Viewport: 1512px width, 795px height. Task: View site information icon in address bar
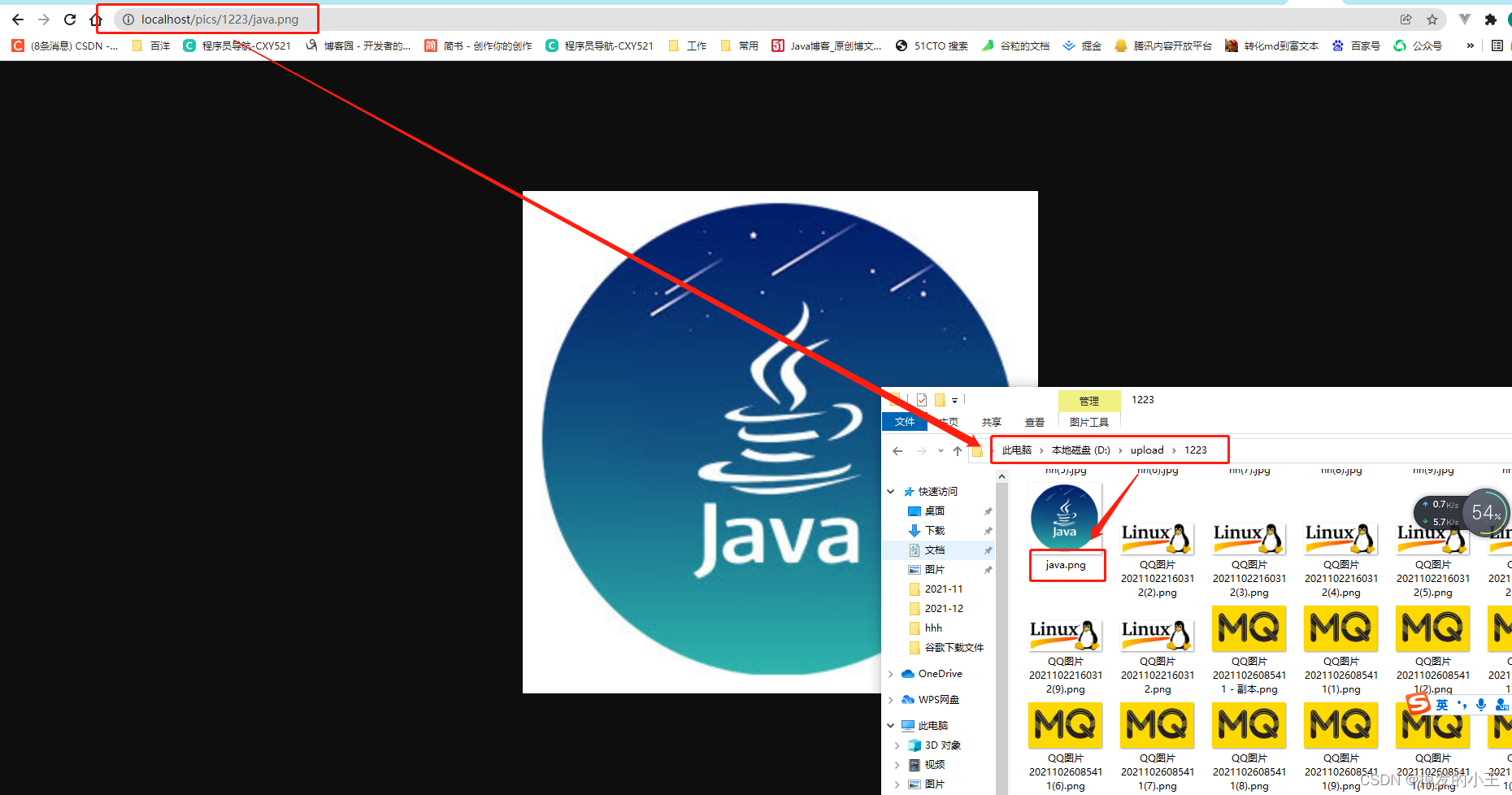pyautogui.click(x=128, y=20)
